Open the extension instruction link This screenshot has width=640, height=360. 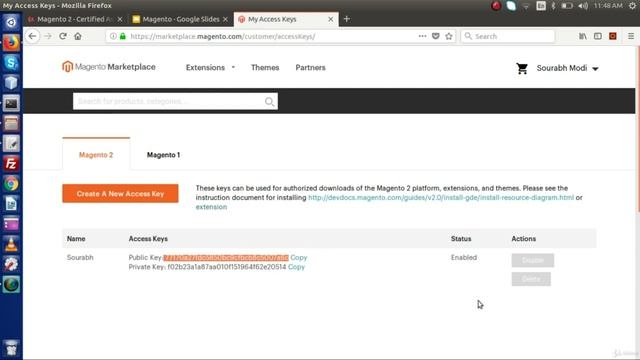click(x=211, y=207)
